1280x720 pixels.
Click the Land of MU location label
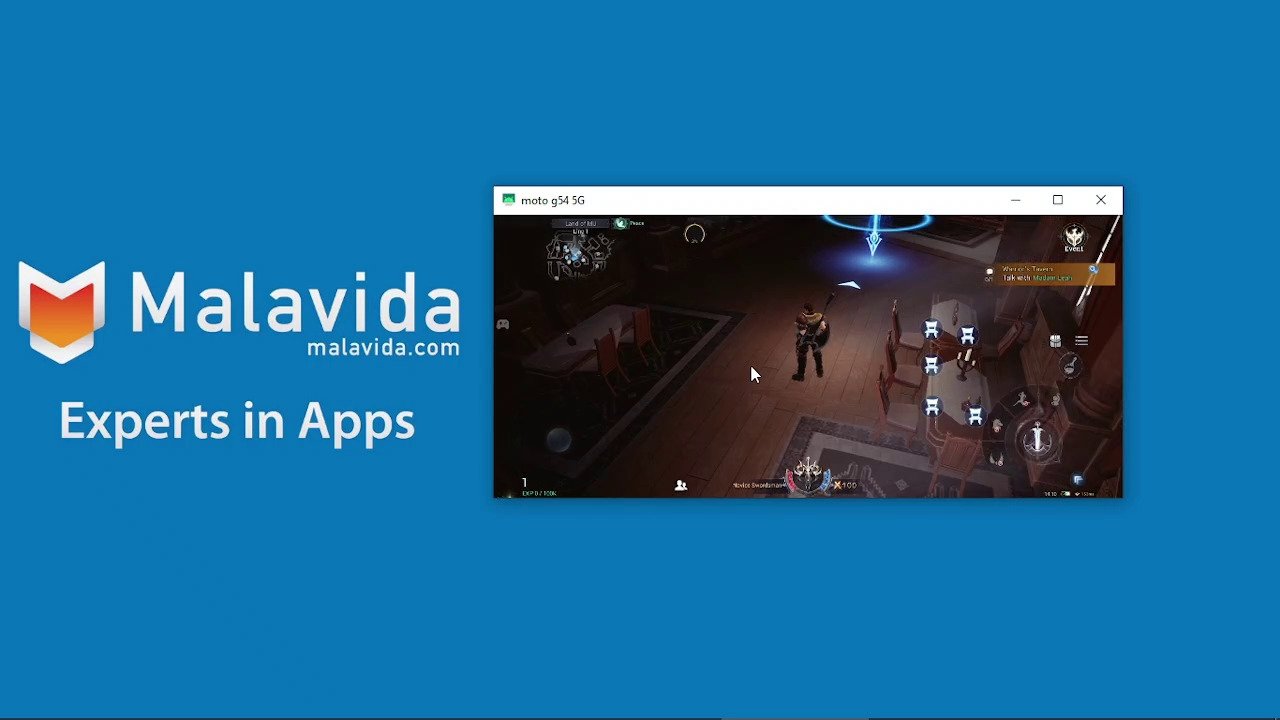tap(580, 224)
